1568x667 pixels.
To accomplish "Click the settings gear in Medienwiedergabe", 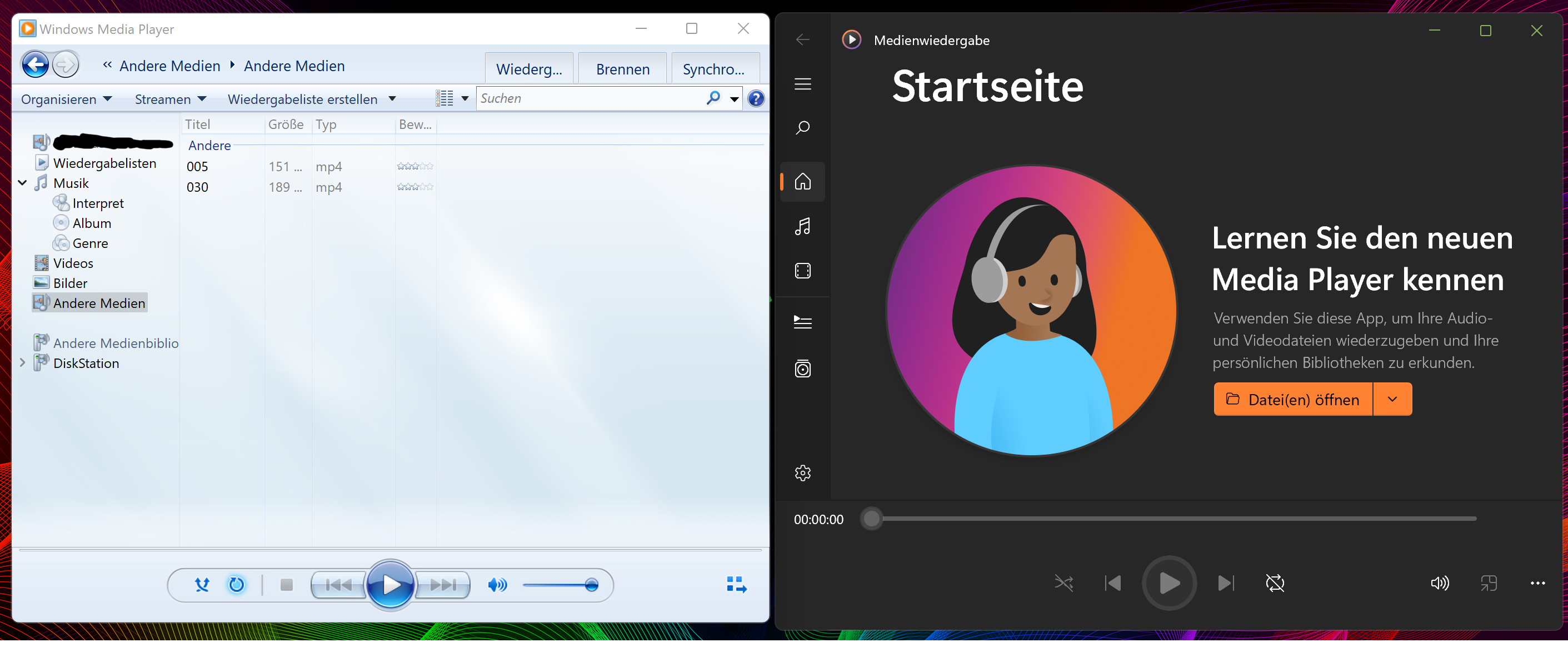I will pos(802,472).
